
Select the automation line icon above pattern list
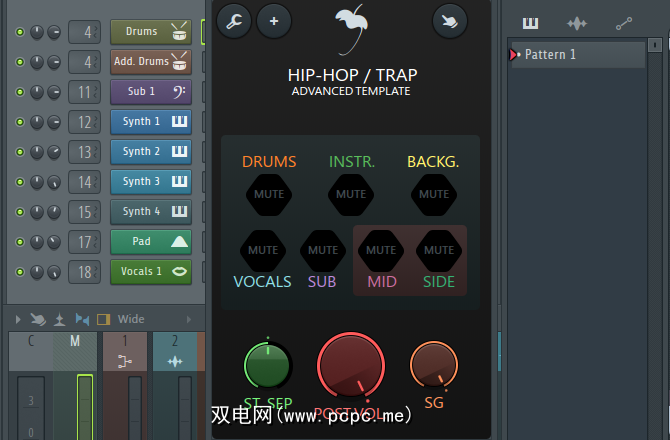coord(624,23)
